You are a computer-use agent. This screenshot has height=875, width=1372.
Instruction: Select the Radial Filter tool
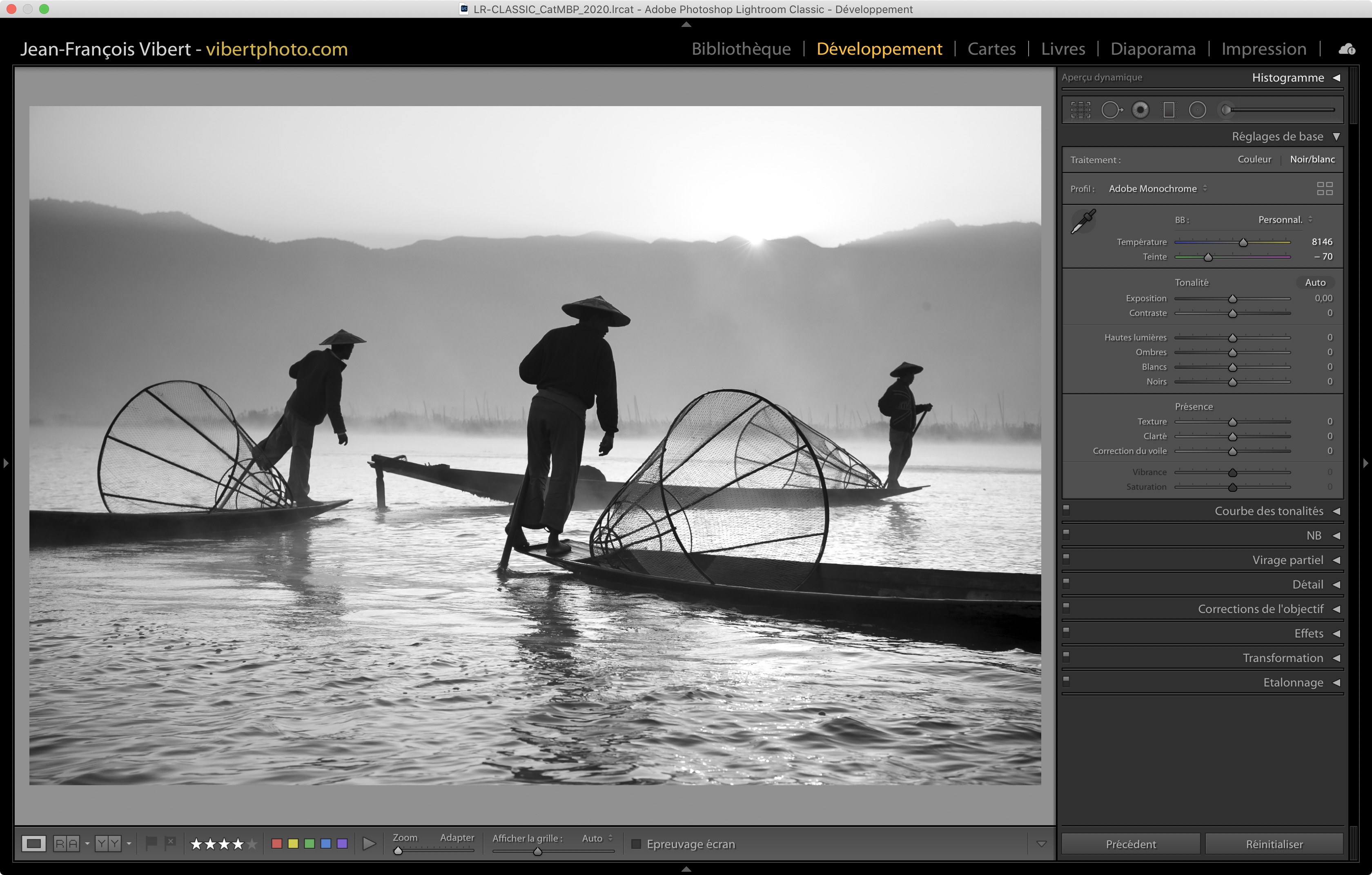(1197, 110)
